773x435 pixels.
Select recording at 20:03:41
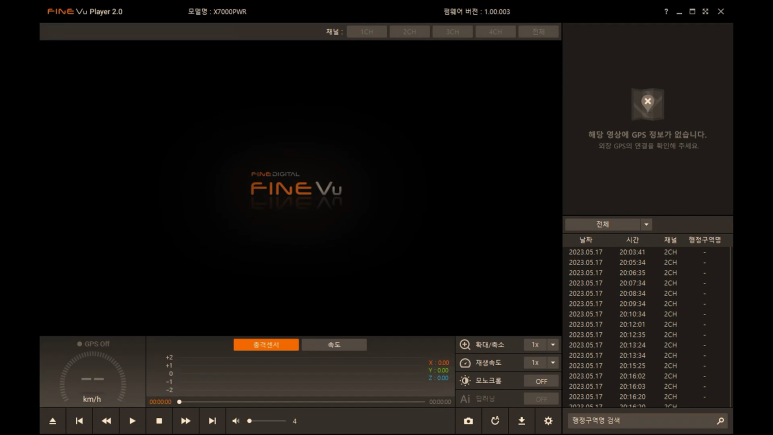tap(646, 252)
